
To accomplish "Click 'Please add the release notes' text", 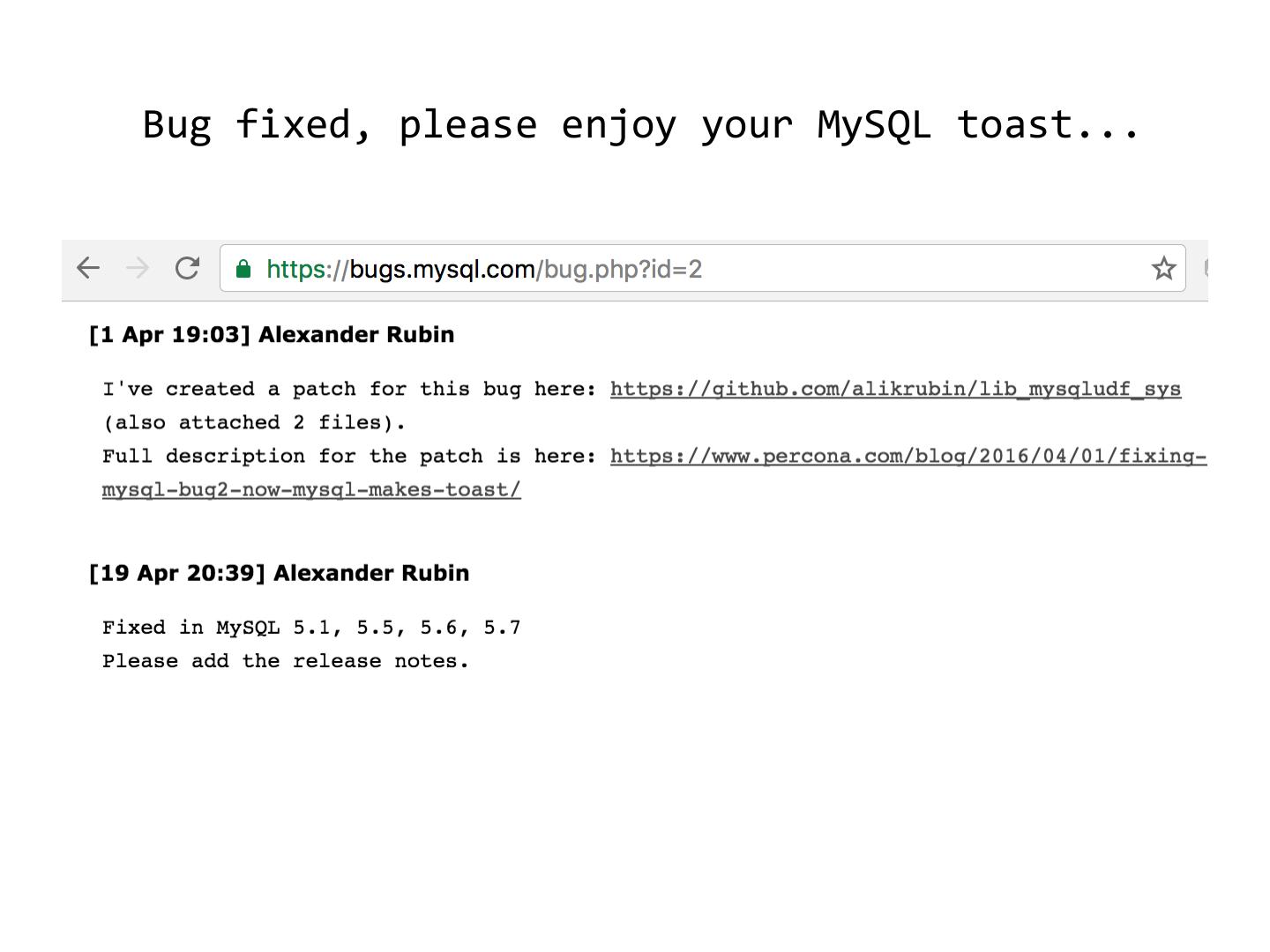I will (285, 661).
